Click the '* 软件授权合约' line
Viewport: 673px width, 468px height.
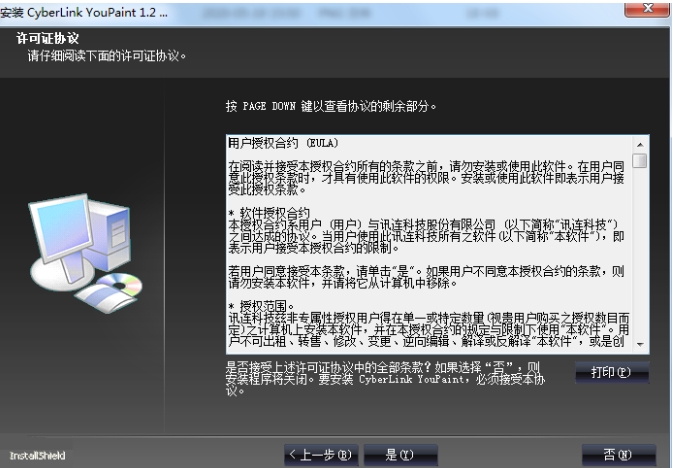tap(269, 213)
